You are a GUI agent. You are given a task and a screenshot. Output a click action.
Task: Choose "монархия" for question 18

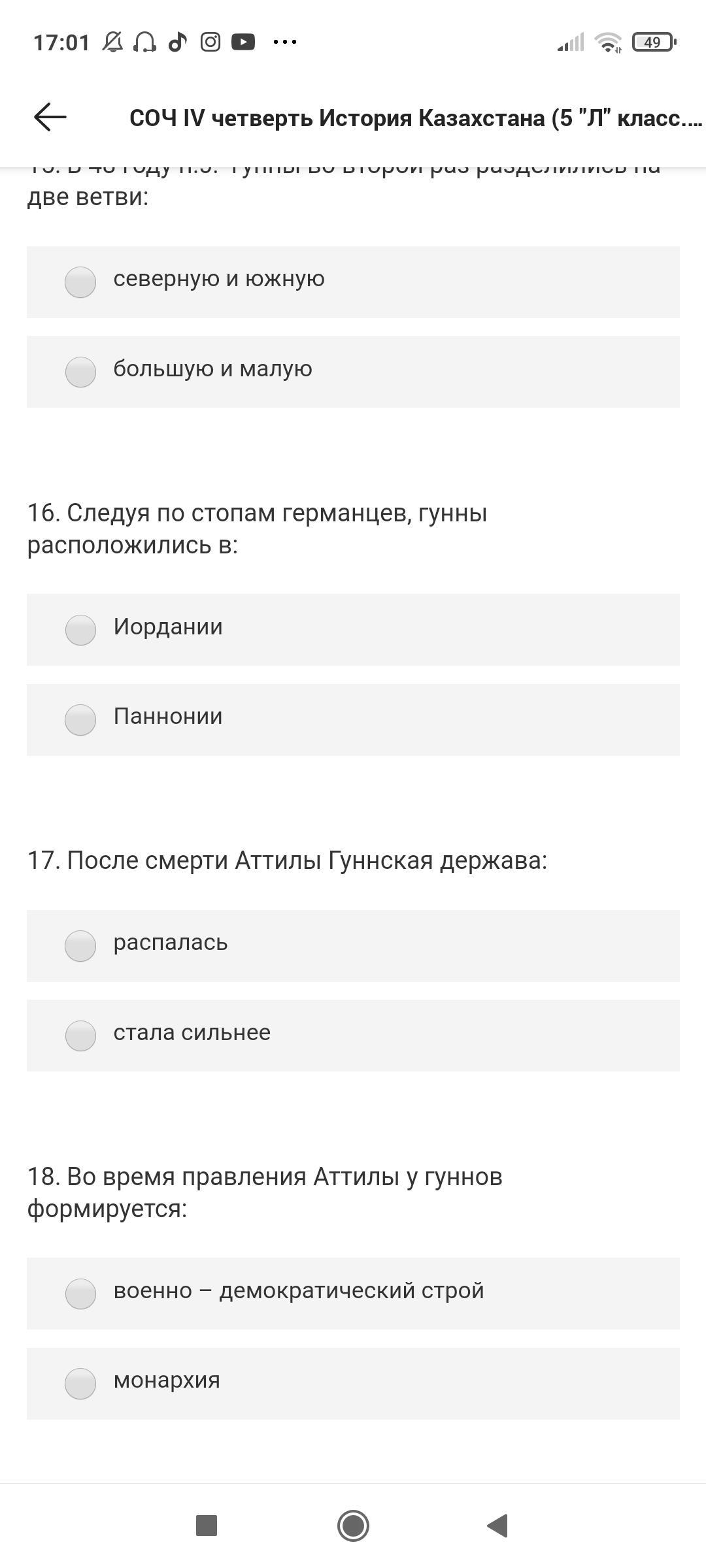point(353,1384)
